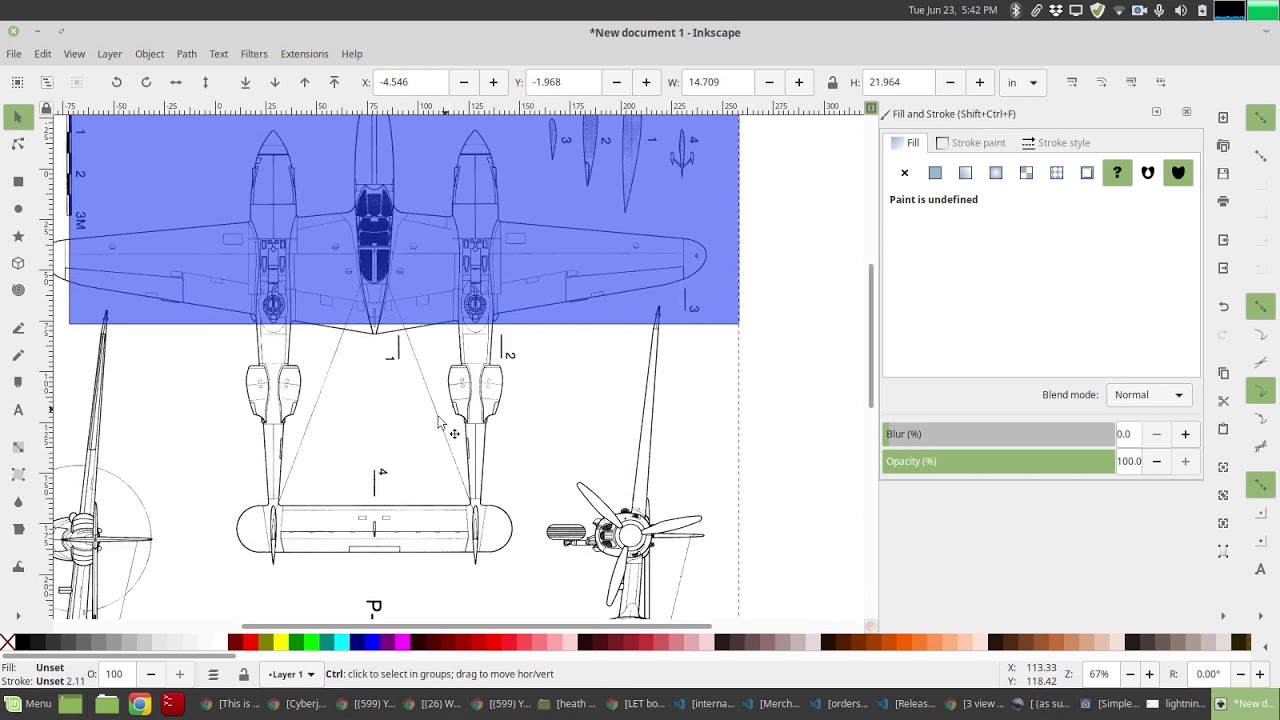Open the Path menu
The height and width of the screenshot is (720, 1280).
(x=187, y=54)
